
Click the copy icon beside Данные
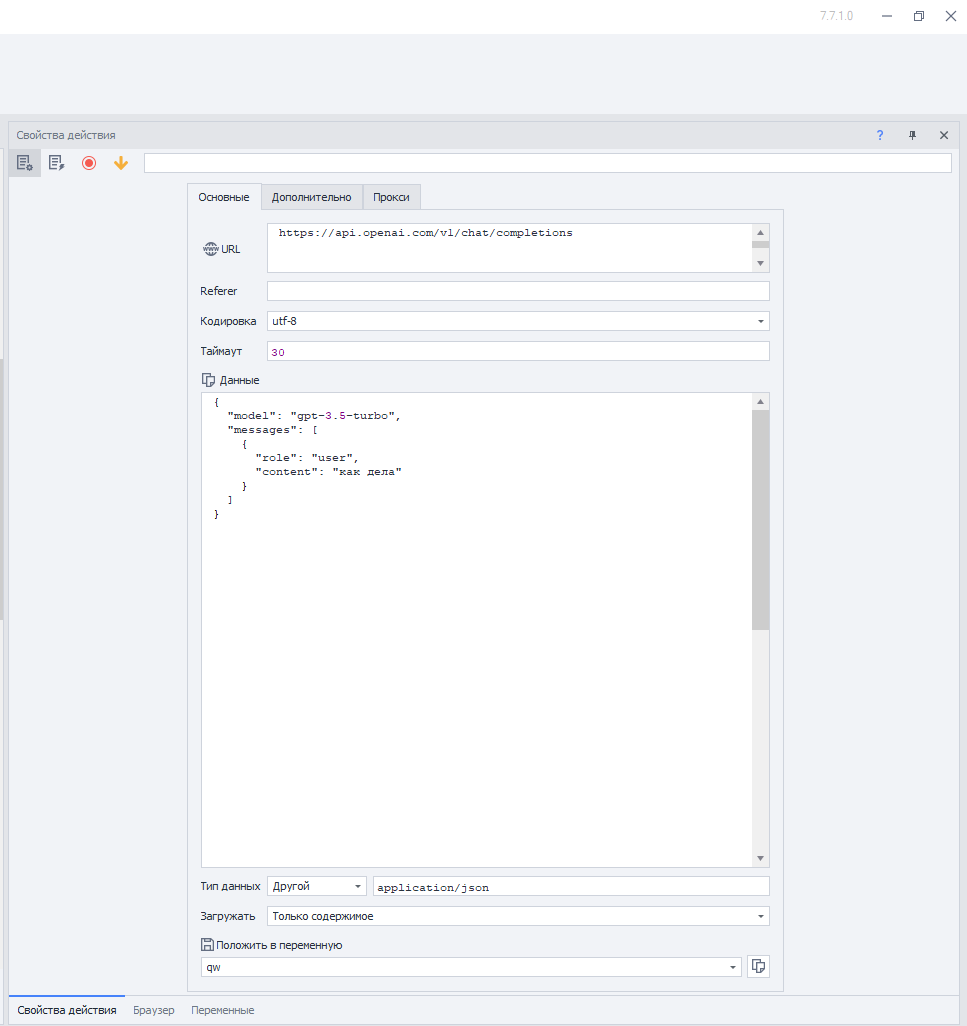click(x=208, y=380)
